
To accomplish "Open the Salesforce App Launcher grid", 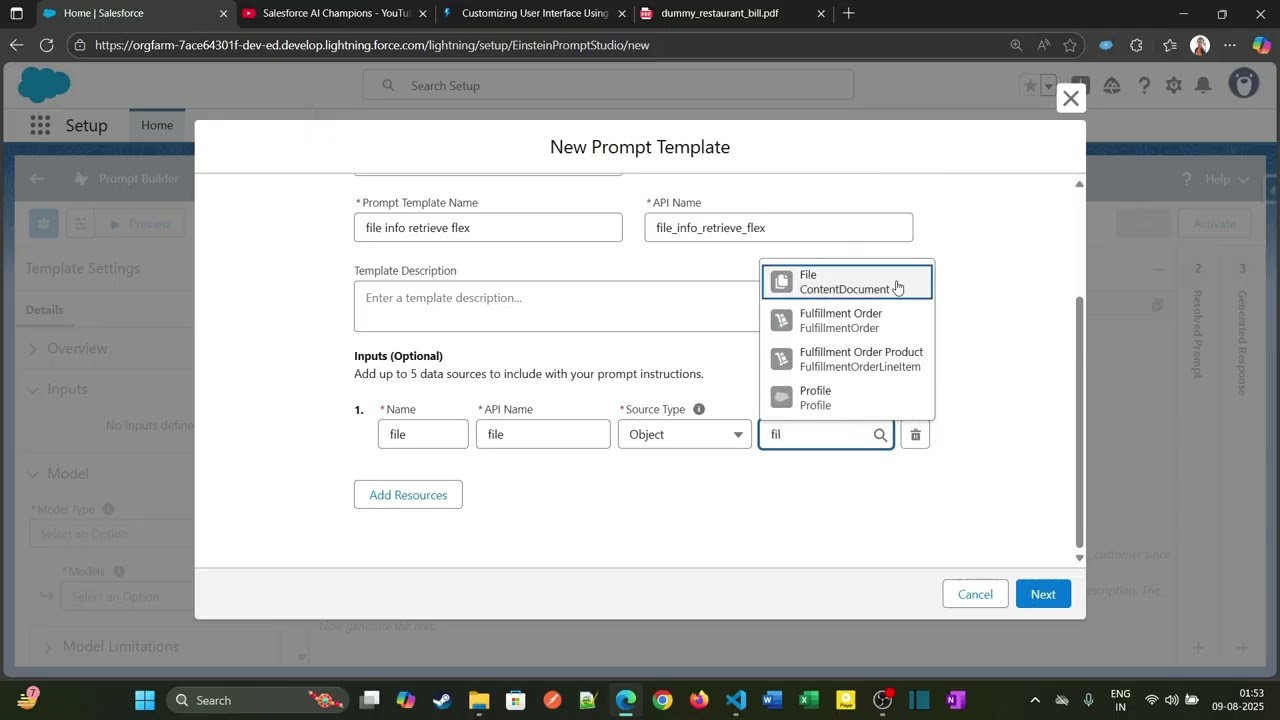I will point(40,125).
